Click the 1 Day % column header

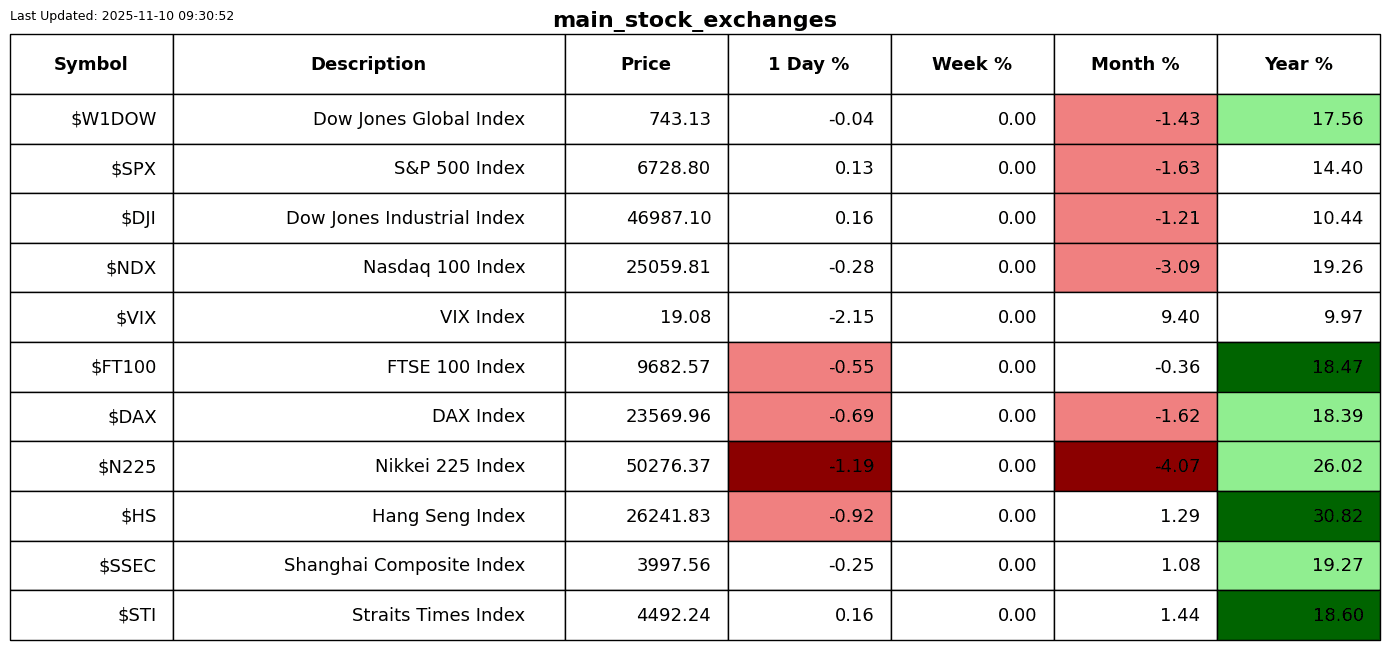(808, 64)
